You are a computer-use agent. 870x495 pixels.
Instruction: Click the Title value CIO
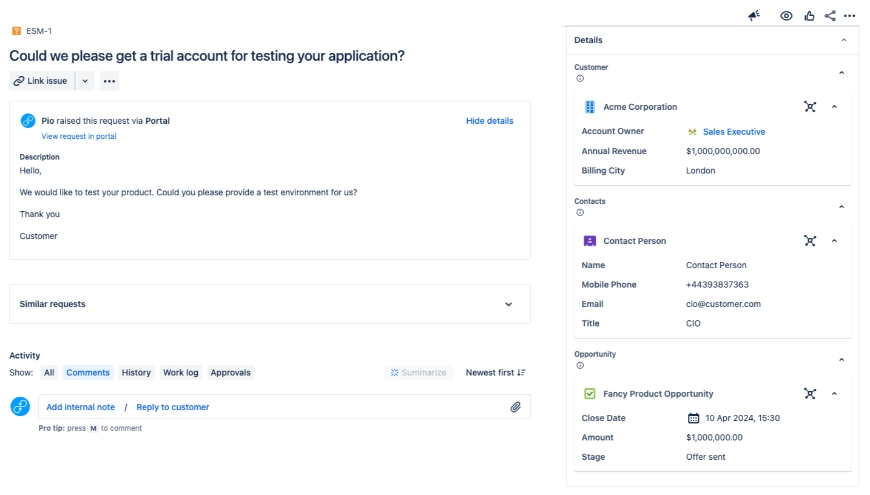click(x=693, y=324)
